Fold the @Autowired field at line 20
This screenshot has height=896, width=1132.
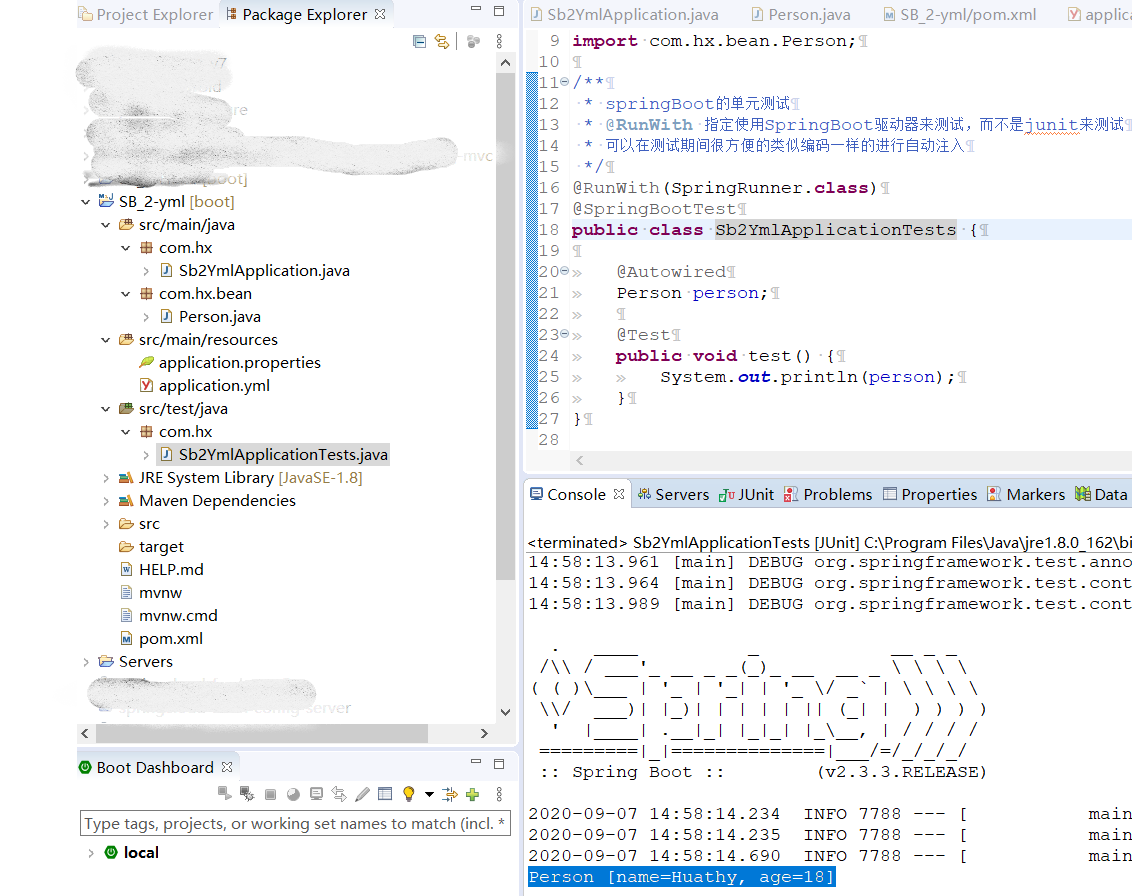565,271
